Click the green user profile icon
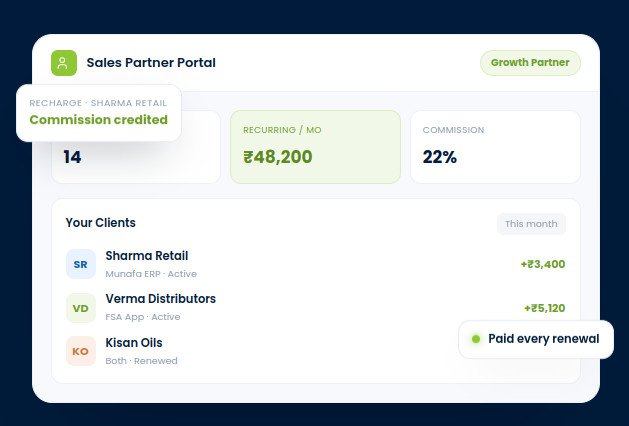629x426 pixels. coord(64,63)
